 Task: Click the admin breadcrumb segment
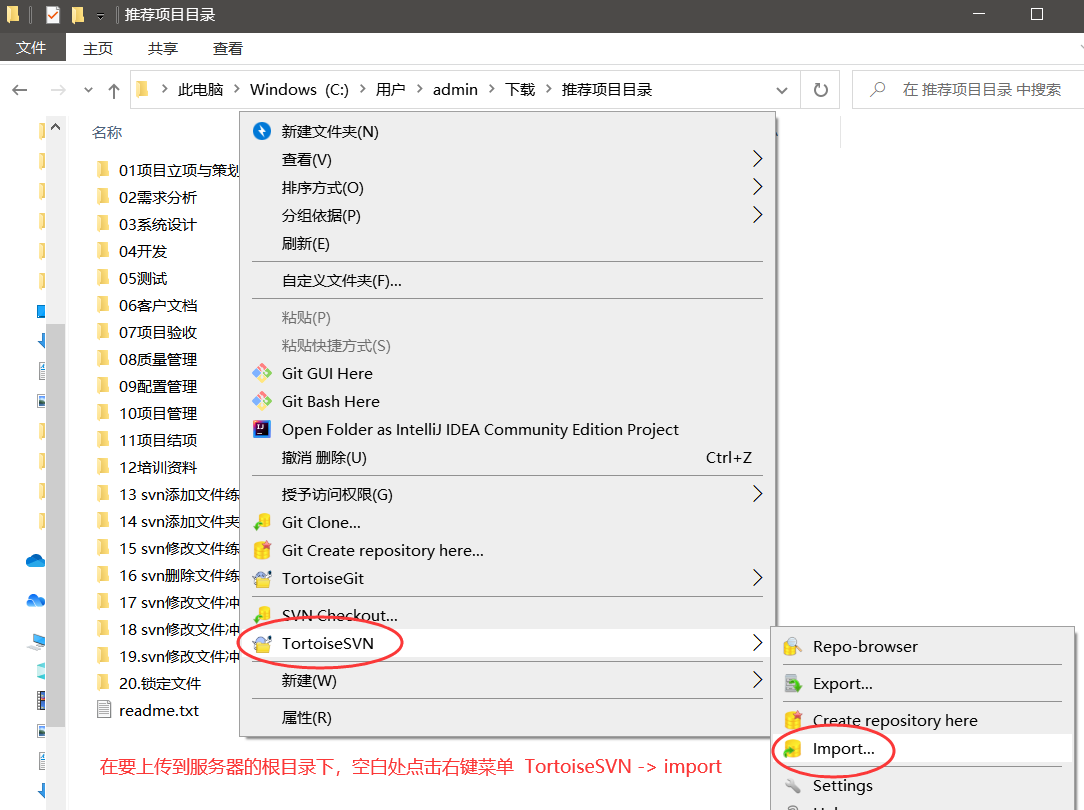[x=455, y=90]
